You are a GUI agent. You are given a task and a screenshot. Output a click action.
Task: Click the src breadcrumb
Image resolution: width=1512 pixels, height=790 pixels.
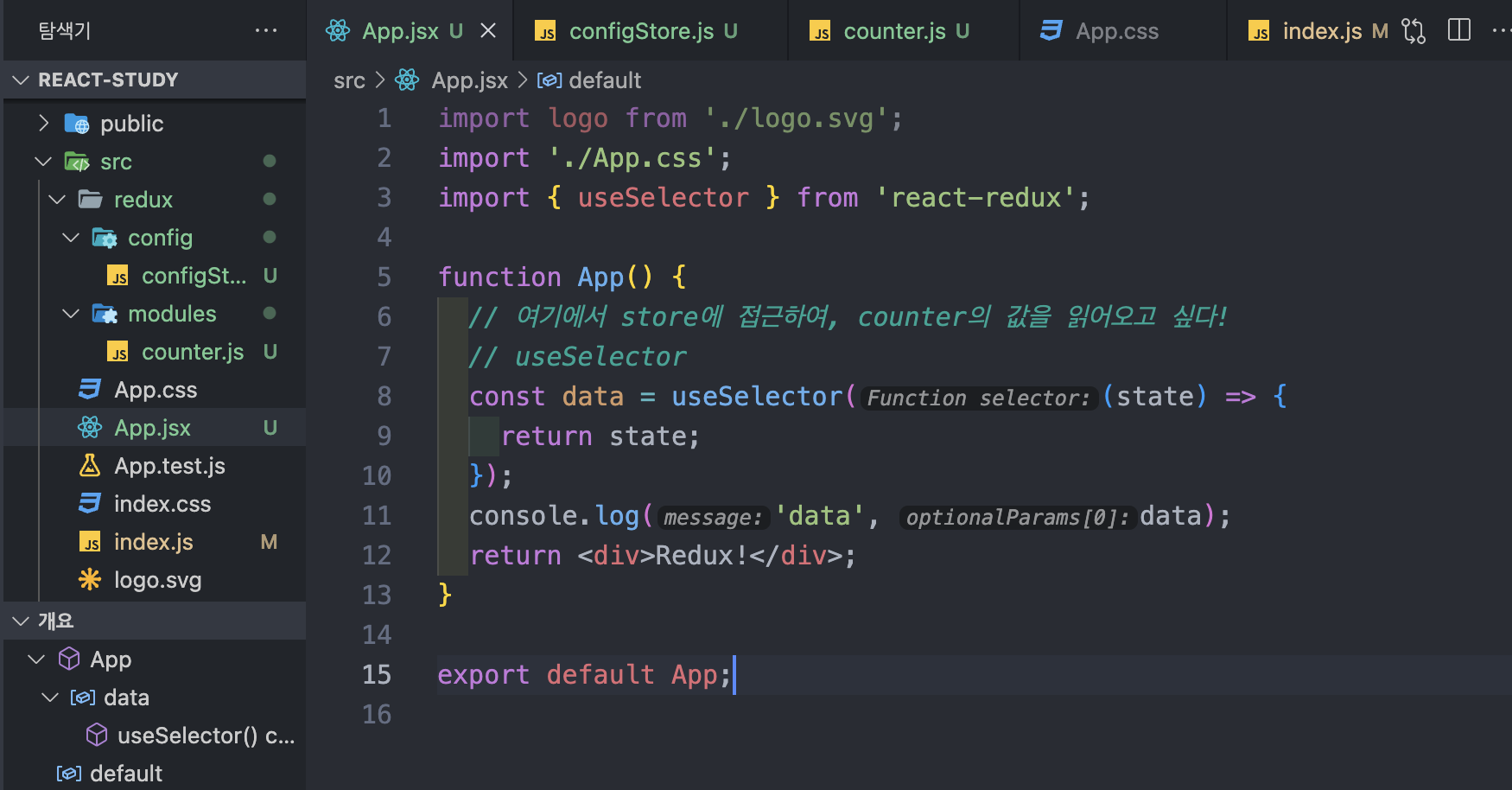point(349,80)
